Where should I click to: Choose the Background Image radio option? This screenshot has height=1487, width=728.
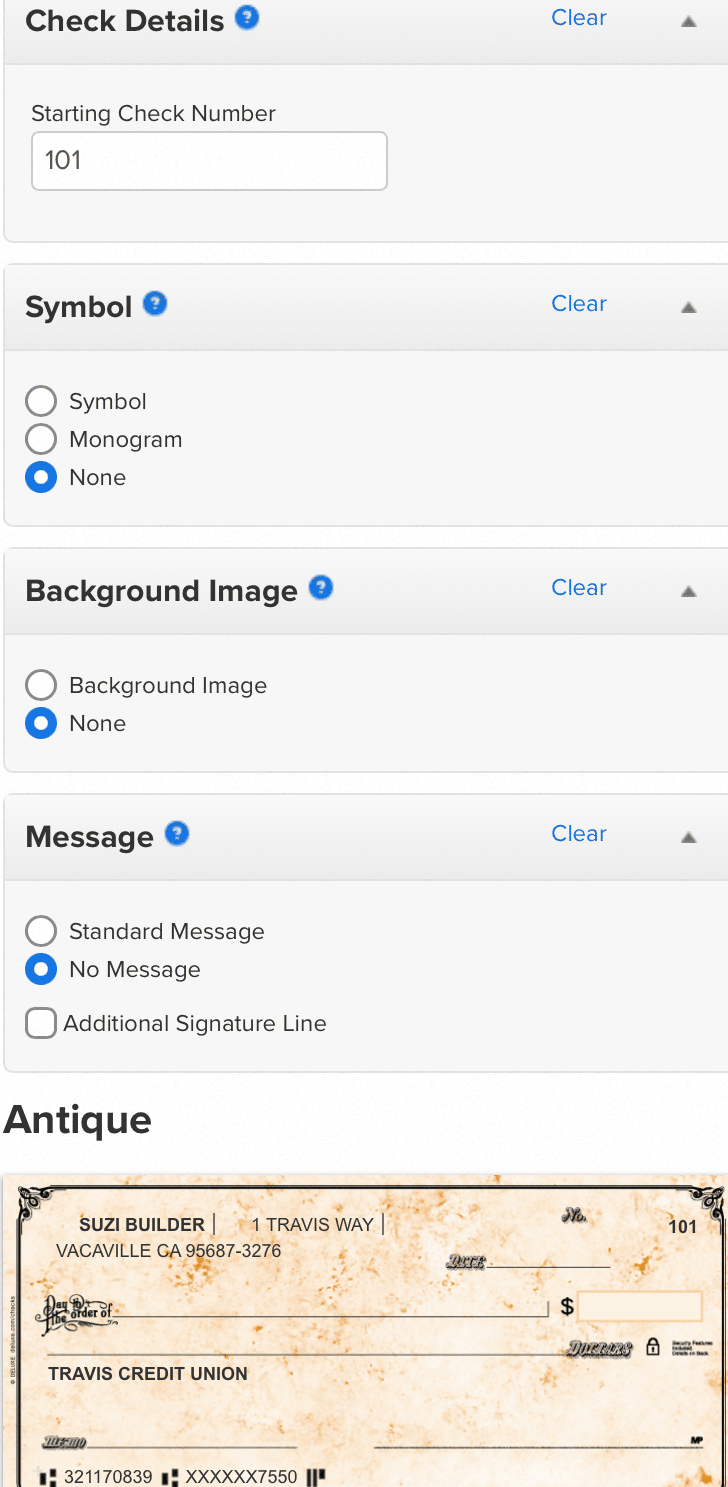[41, 686]
